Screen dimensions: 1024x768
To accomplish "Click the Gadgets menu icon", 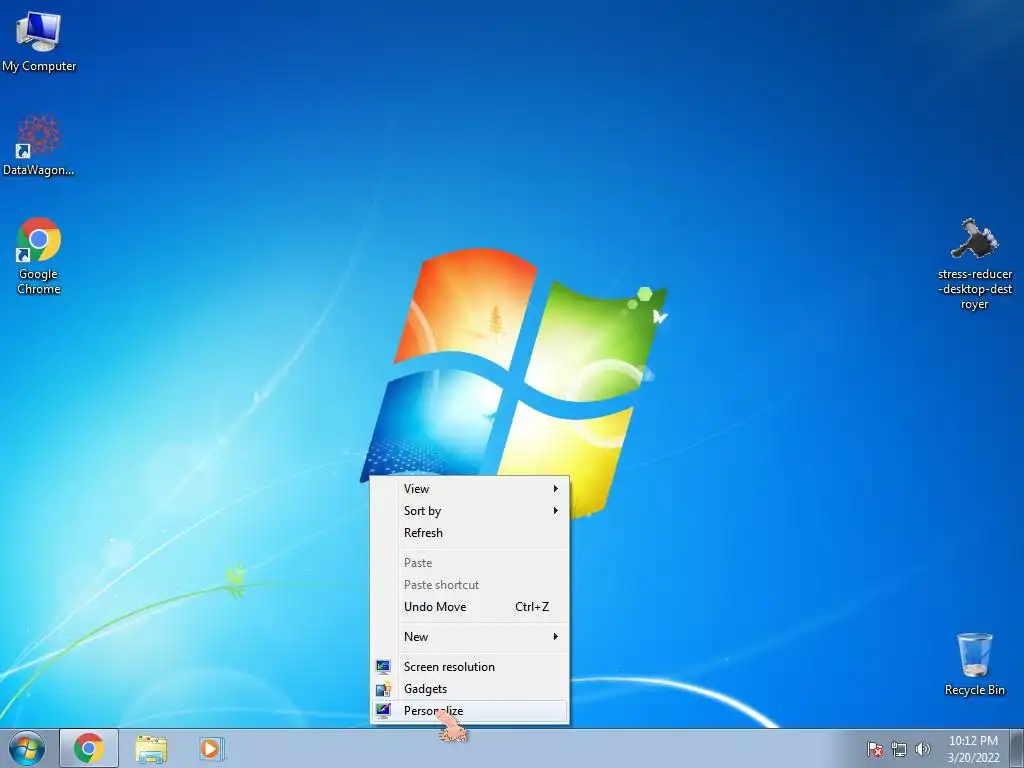I will (383, 689).
